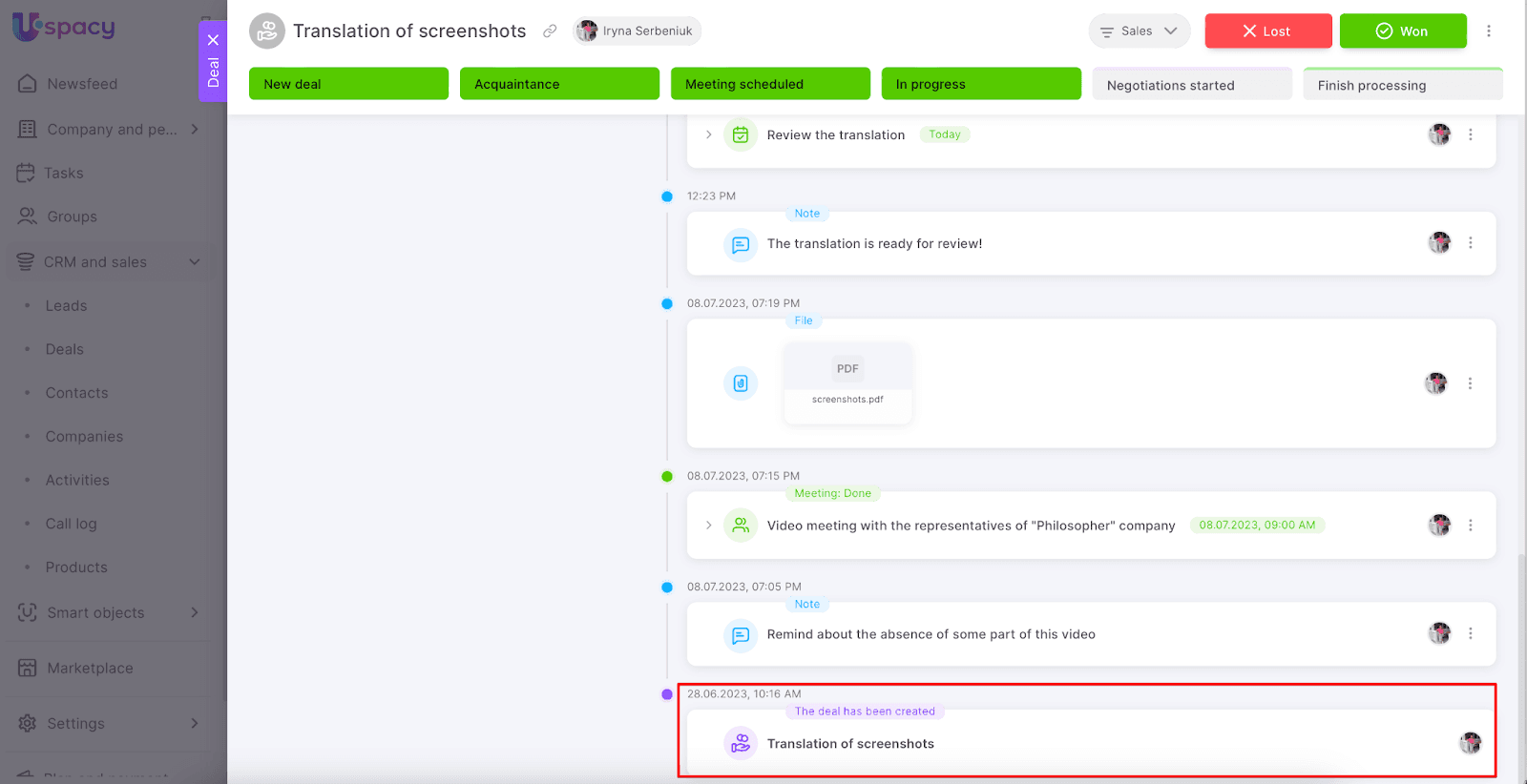This screenshot has height=784, width=1527.
Task: Expand the Review the translation task
Action: pyautogui.click(x=708, y=135)
